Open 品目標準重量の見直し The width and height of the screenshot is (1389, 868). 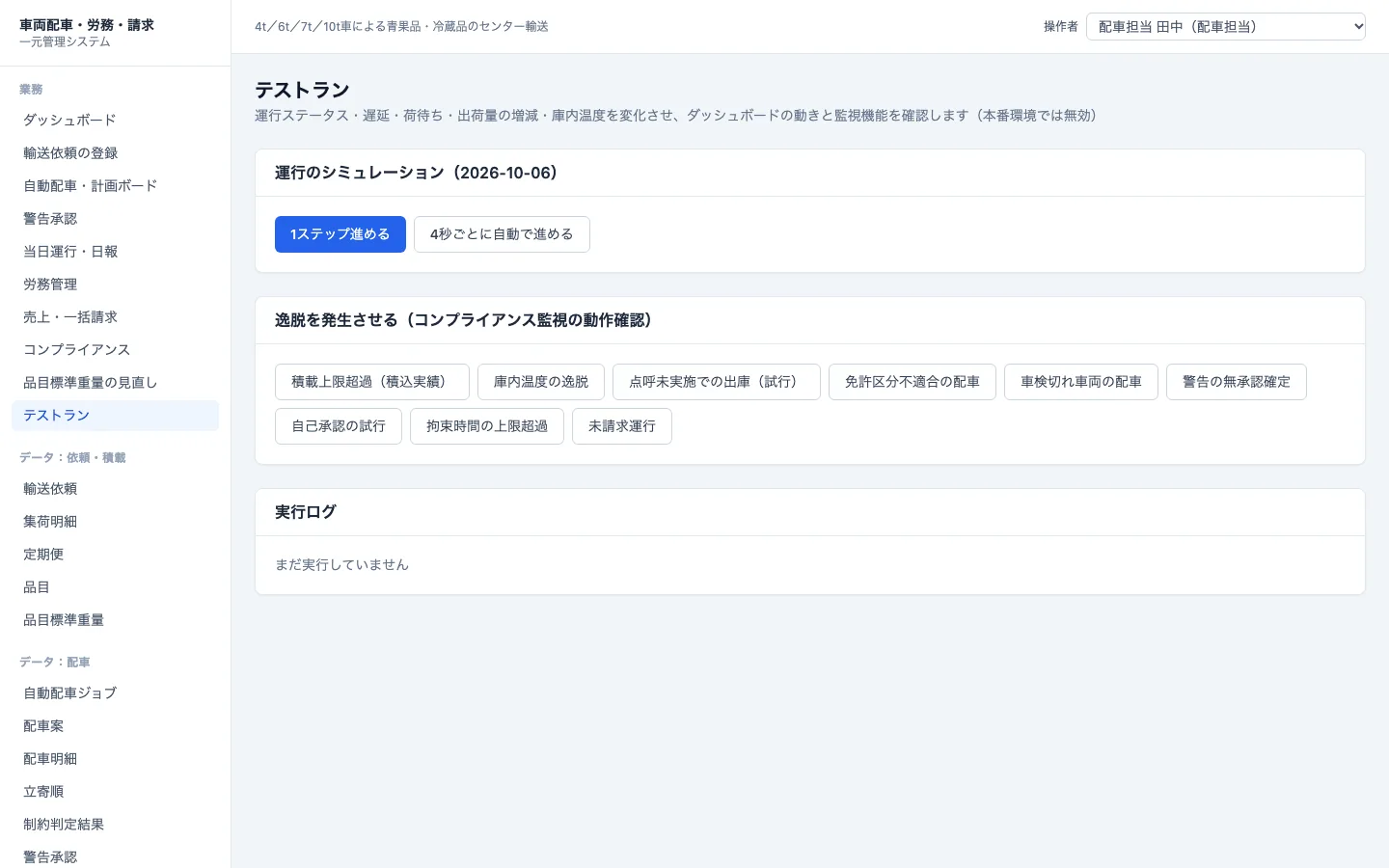(116, 383)
